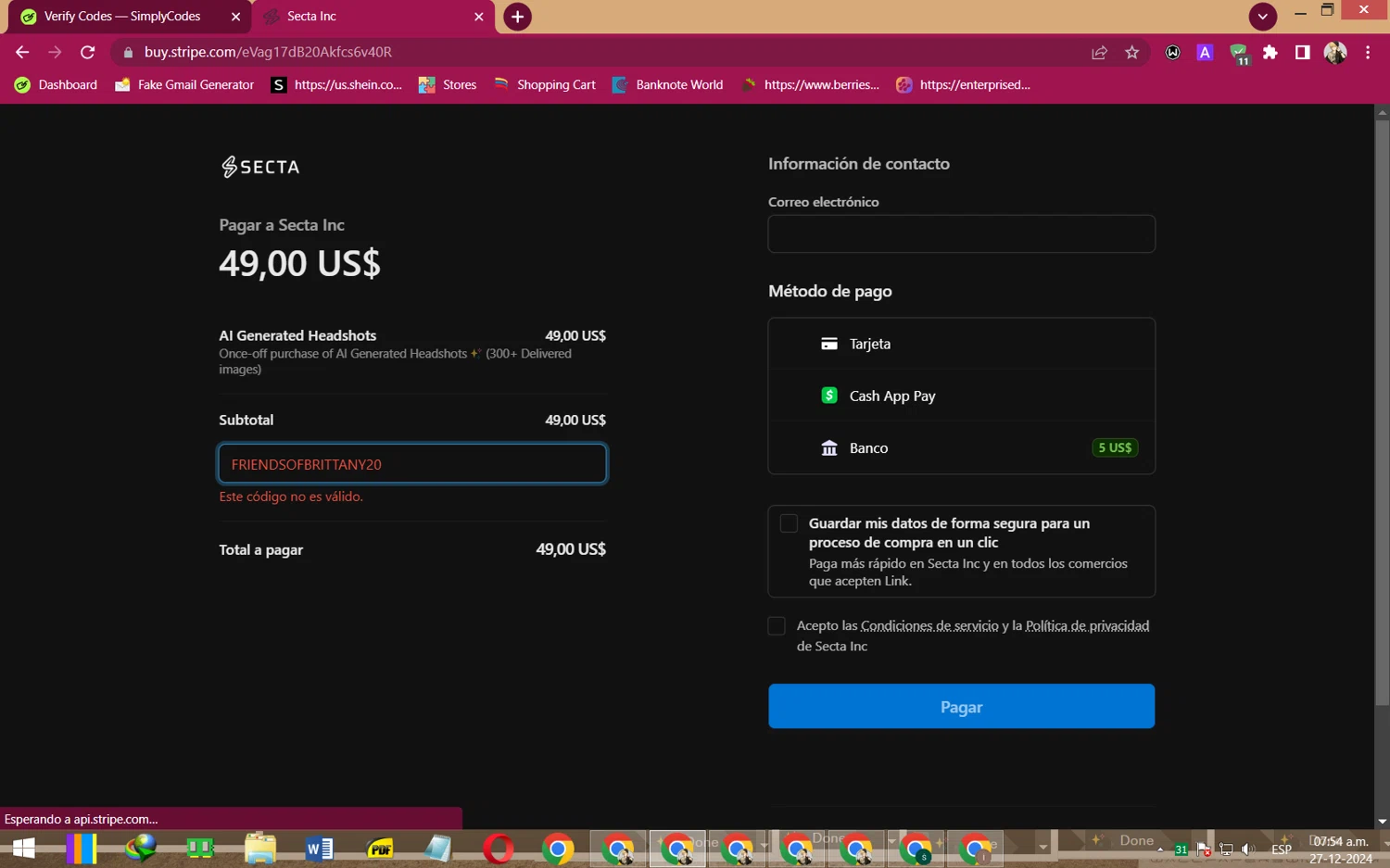Switch to the Verify Codes — SimplyCodes tab
The image size is (1390, 868).
[121, 17]
